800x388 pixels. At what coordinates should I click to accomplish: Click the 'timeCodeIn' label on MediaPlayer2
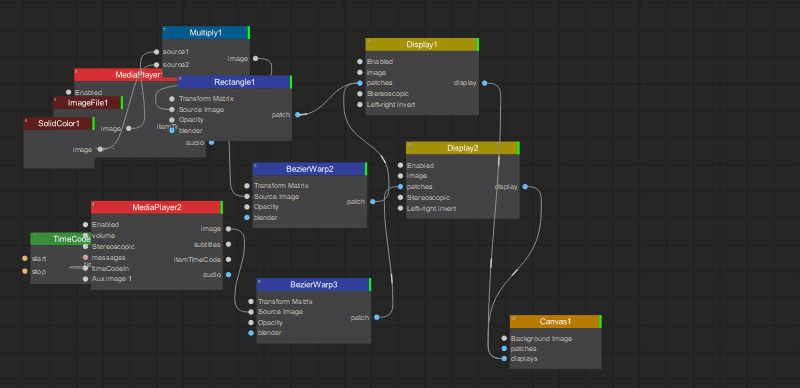coord(110,268)
